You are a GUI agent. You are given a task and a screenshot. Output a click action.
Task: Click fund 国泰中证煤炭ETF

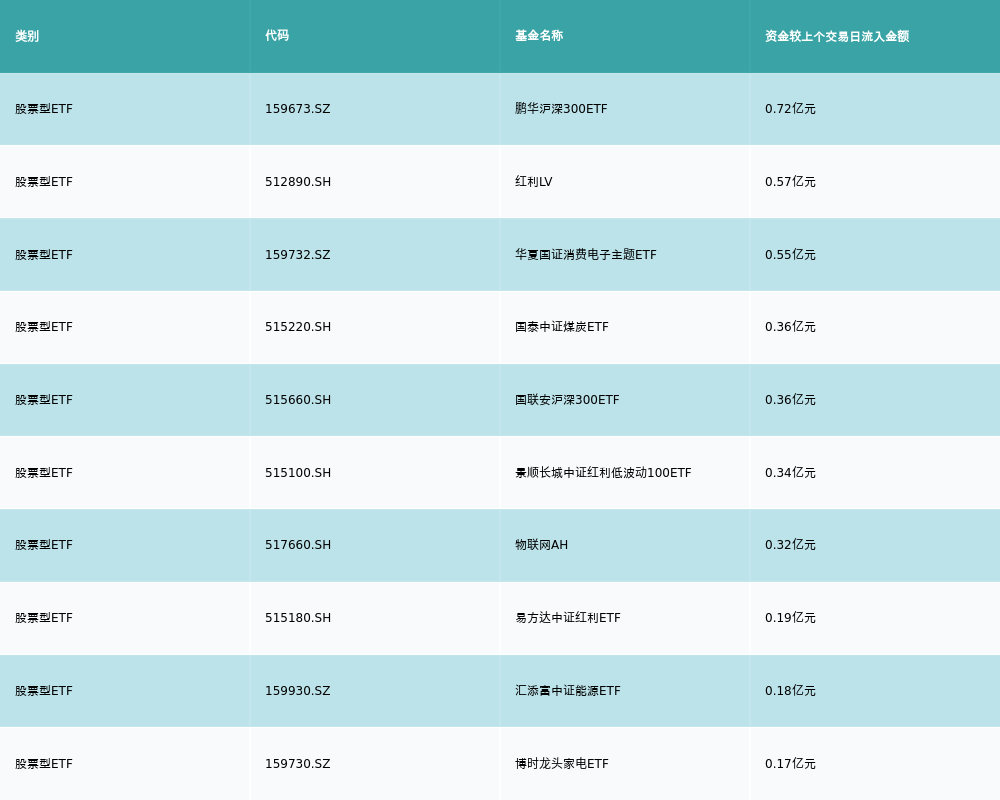(562, 327)
